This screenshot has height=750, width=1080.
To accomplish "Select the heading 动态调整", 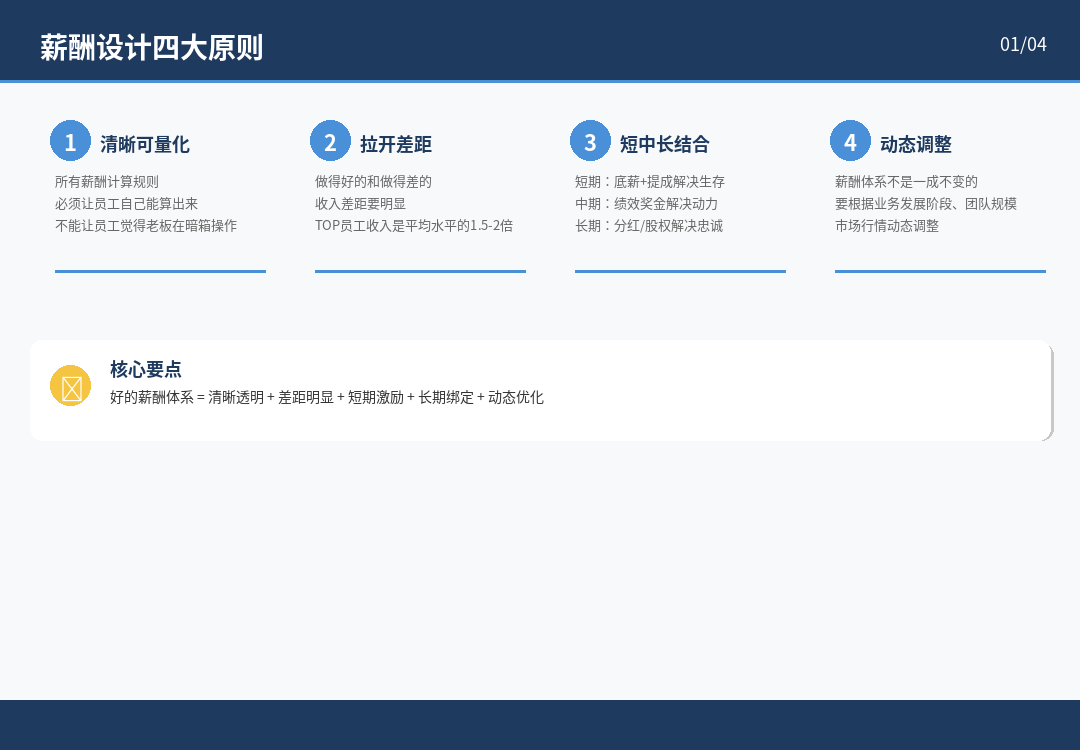I will (916, 144).
